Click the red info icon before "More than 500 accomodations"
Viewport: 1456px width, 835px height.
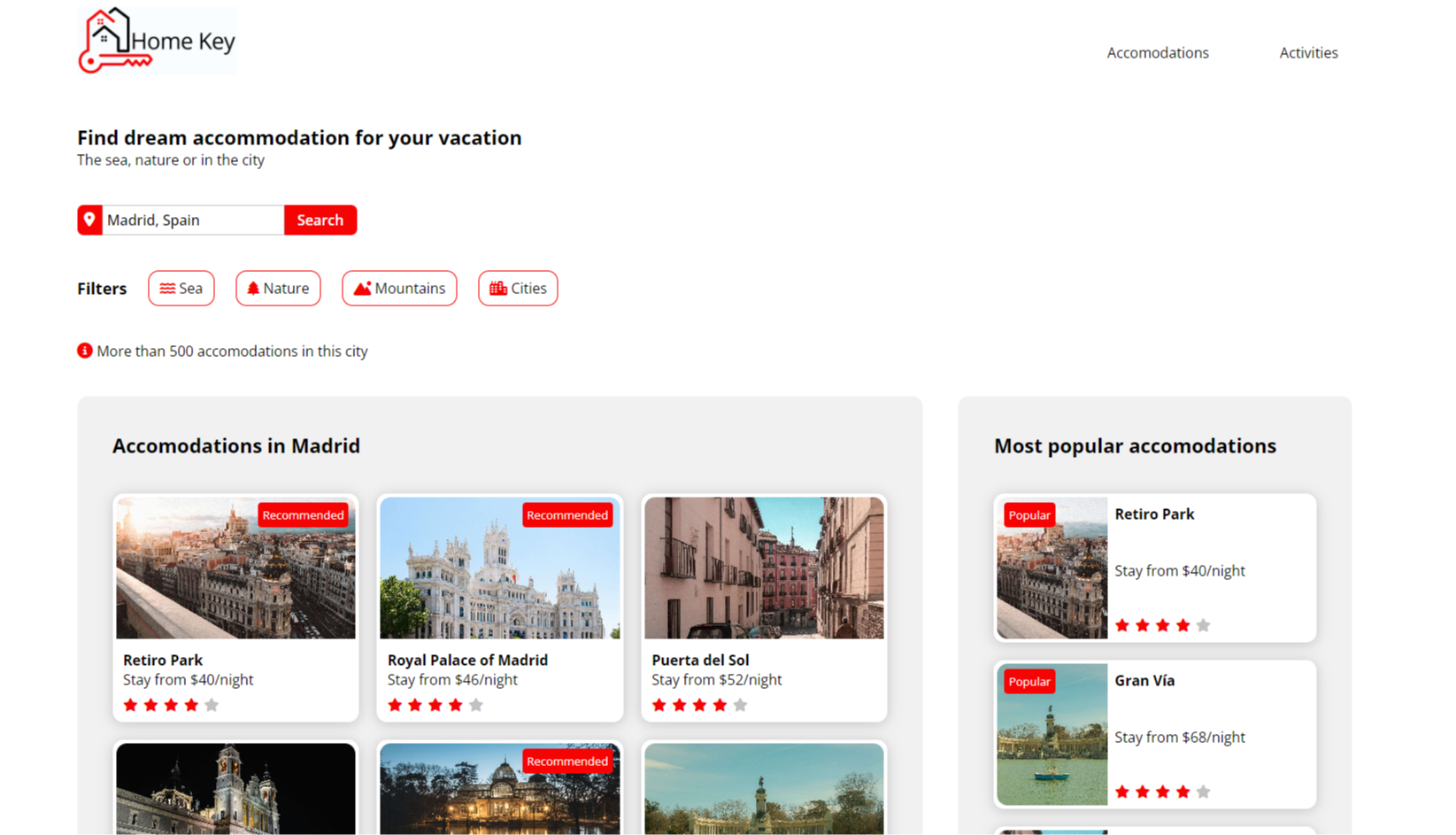click(85, 351)
